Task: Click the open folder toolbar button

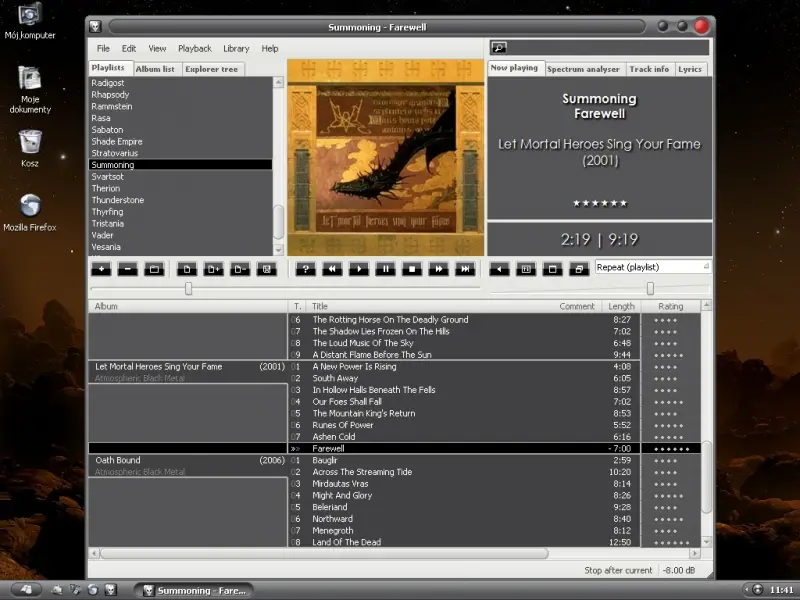Action: tap(154, 269)
